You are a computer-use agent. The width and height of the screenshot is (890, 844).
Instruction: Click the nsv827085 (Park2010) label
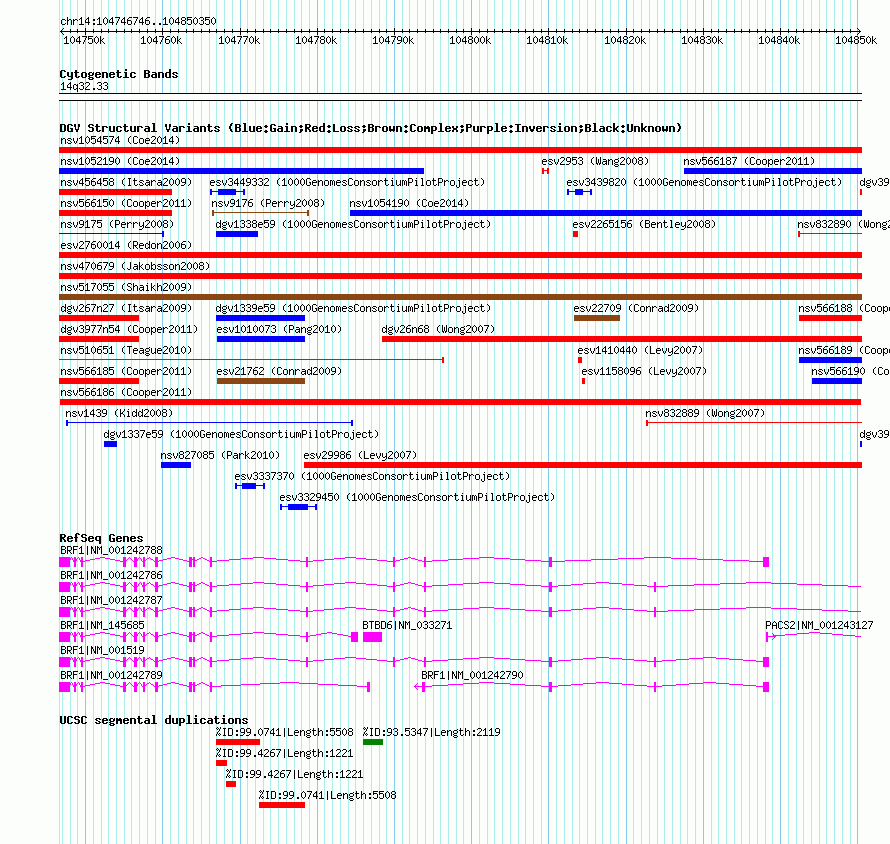point(220,455)
